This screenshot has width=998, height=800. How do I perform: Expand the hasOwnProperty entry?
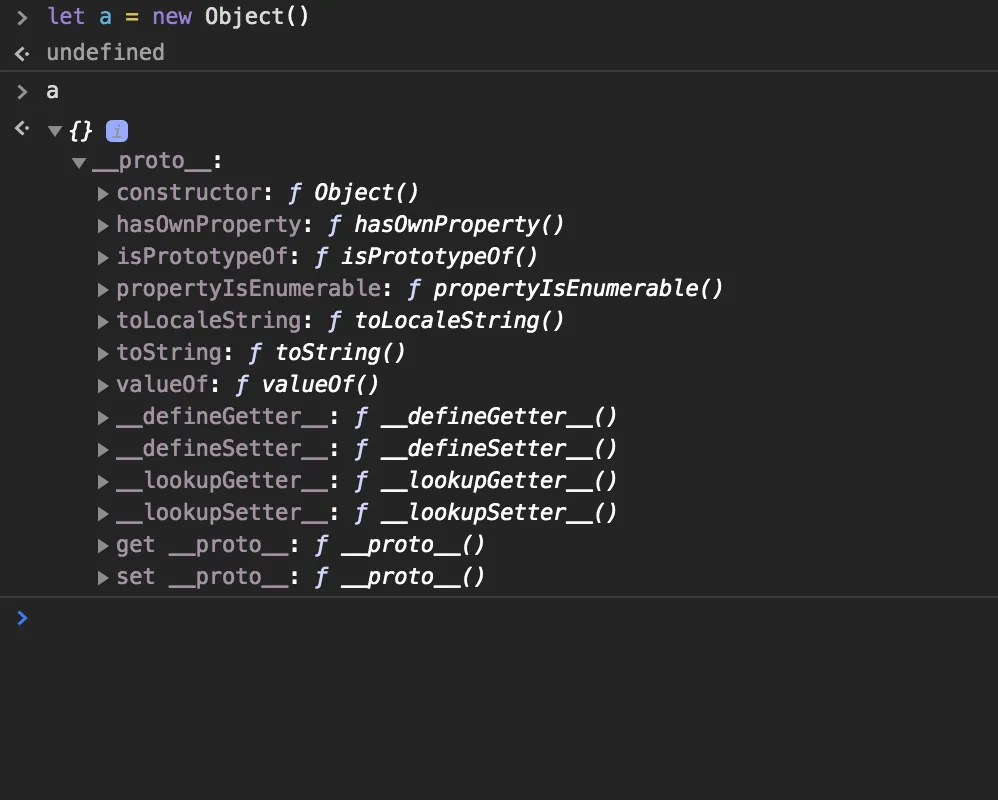pyautogui.click(x=104, y=226)
